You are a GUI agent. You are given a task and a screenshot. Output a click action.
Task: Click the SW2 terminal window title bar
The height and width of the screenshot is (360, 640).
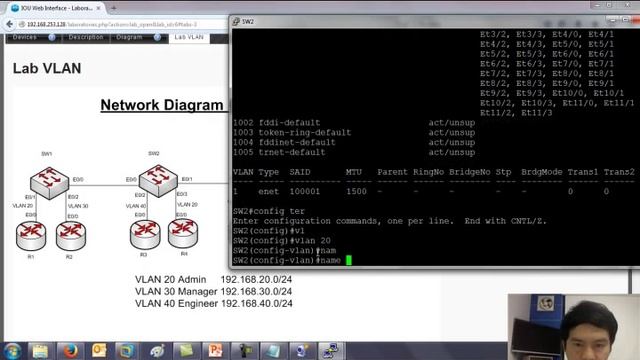434,22
